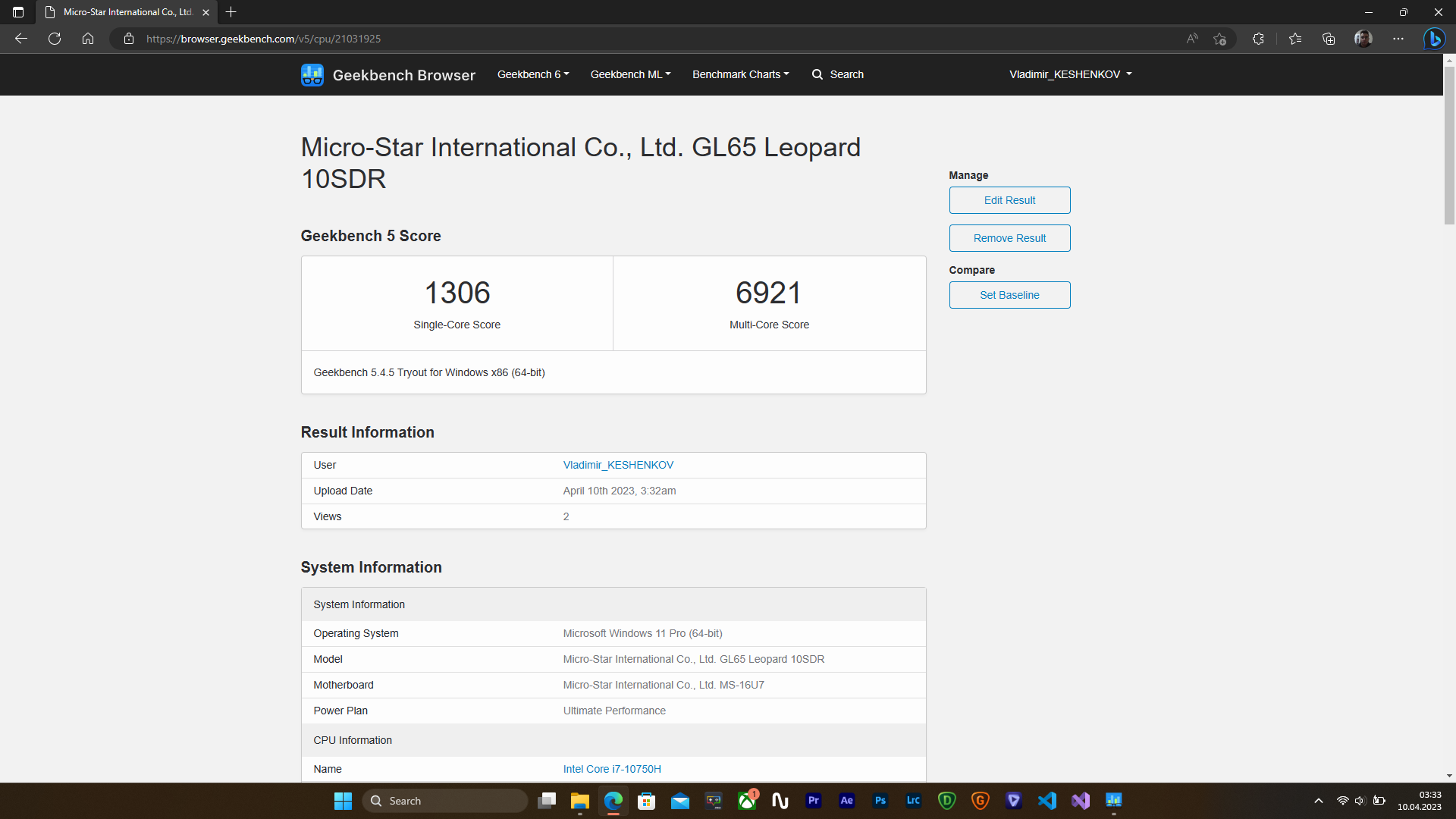Launch Lightroom Classic from taskbar
The image size is (1456, 819).
point(914,801)
